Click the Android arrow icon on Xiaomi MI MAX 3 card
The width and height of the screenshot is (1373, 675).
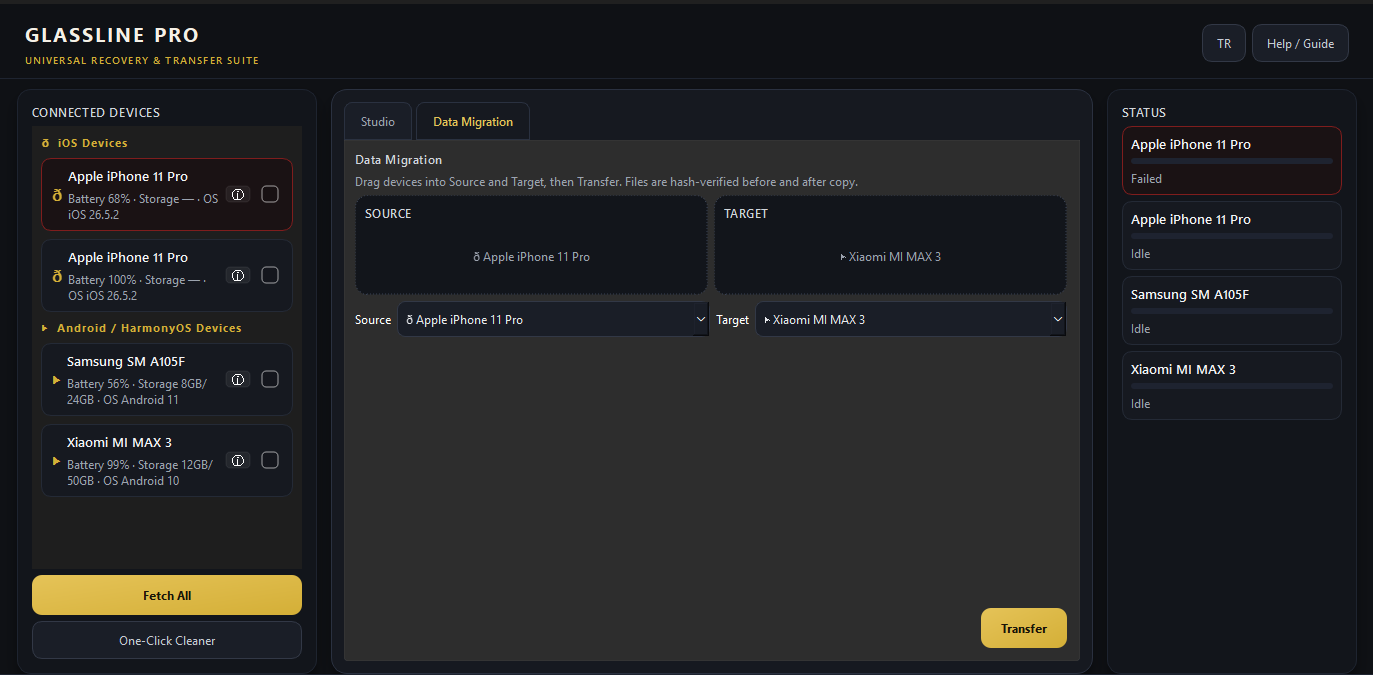57,461
